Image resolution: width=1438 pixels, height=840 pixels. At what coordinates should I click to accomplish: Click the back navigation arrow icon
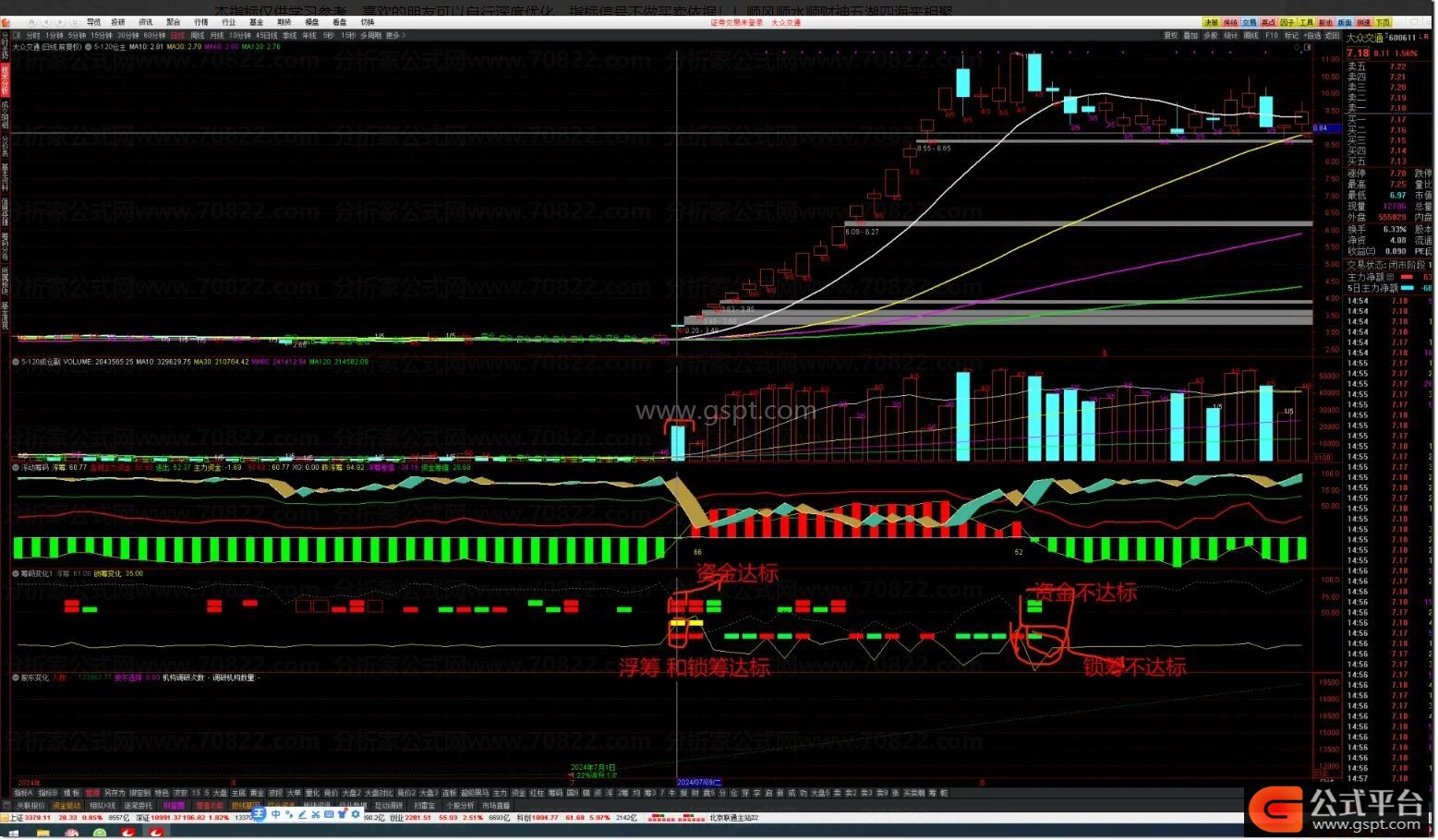pos(45,22)
